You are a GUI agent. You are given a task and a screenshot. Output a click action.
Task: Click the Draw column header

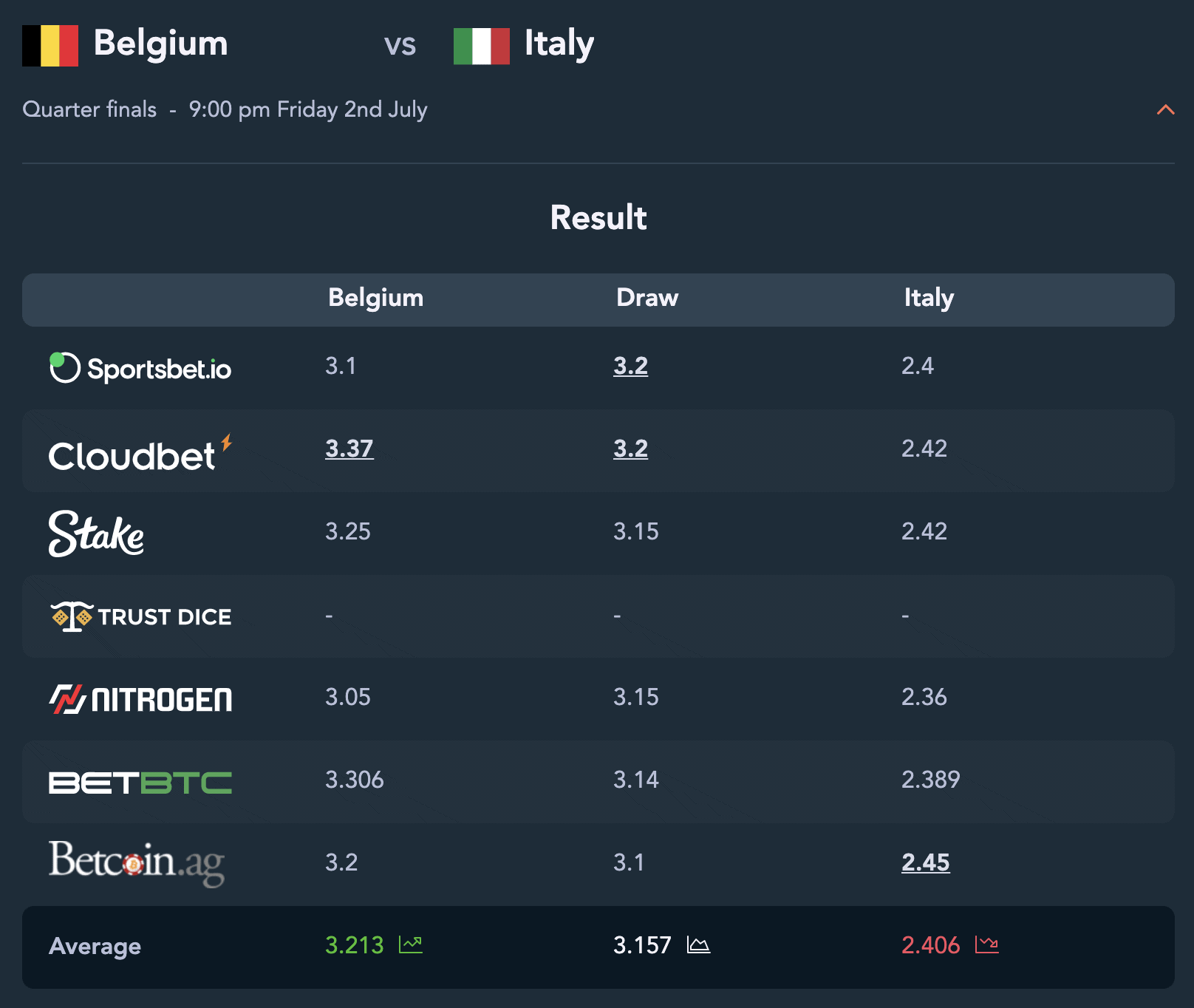pyautogui.click(x=647, y=298)
